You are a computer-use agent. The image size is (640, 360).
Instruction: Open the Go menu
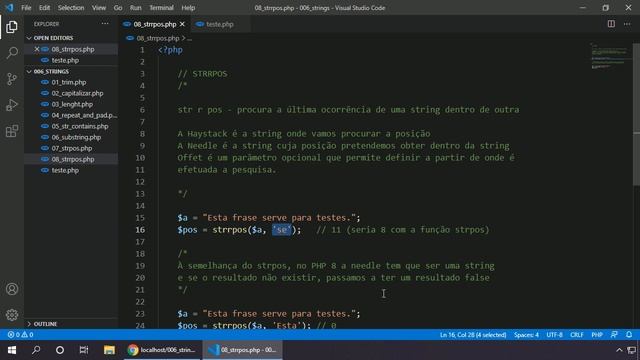pyautogui.click(x=118, y=8)
